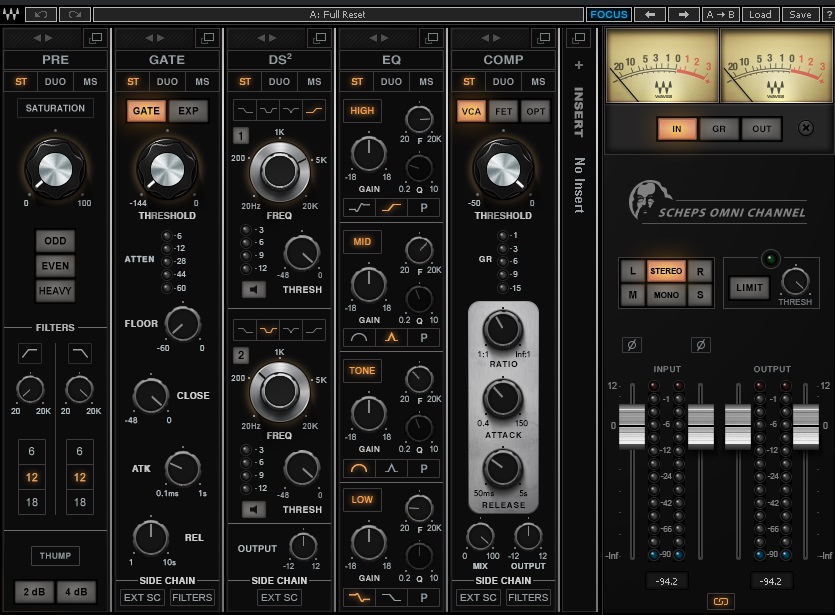Set PRE module to MS mode
The height and width of the screenshot is (615, 835).
click(x=90, y=81)
